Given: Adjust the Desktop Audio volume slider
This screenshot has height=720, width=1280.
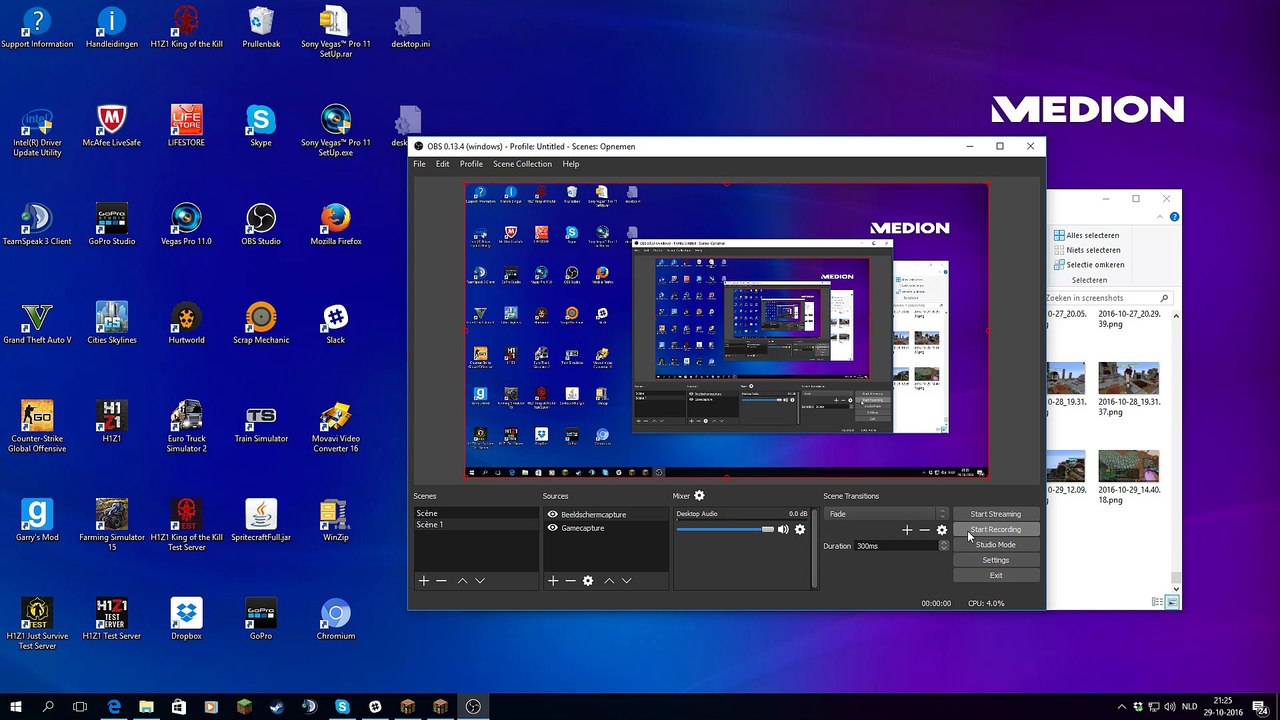Looking at the screenshot, I should click(725, 529).
